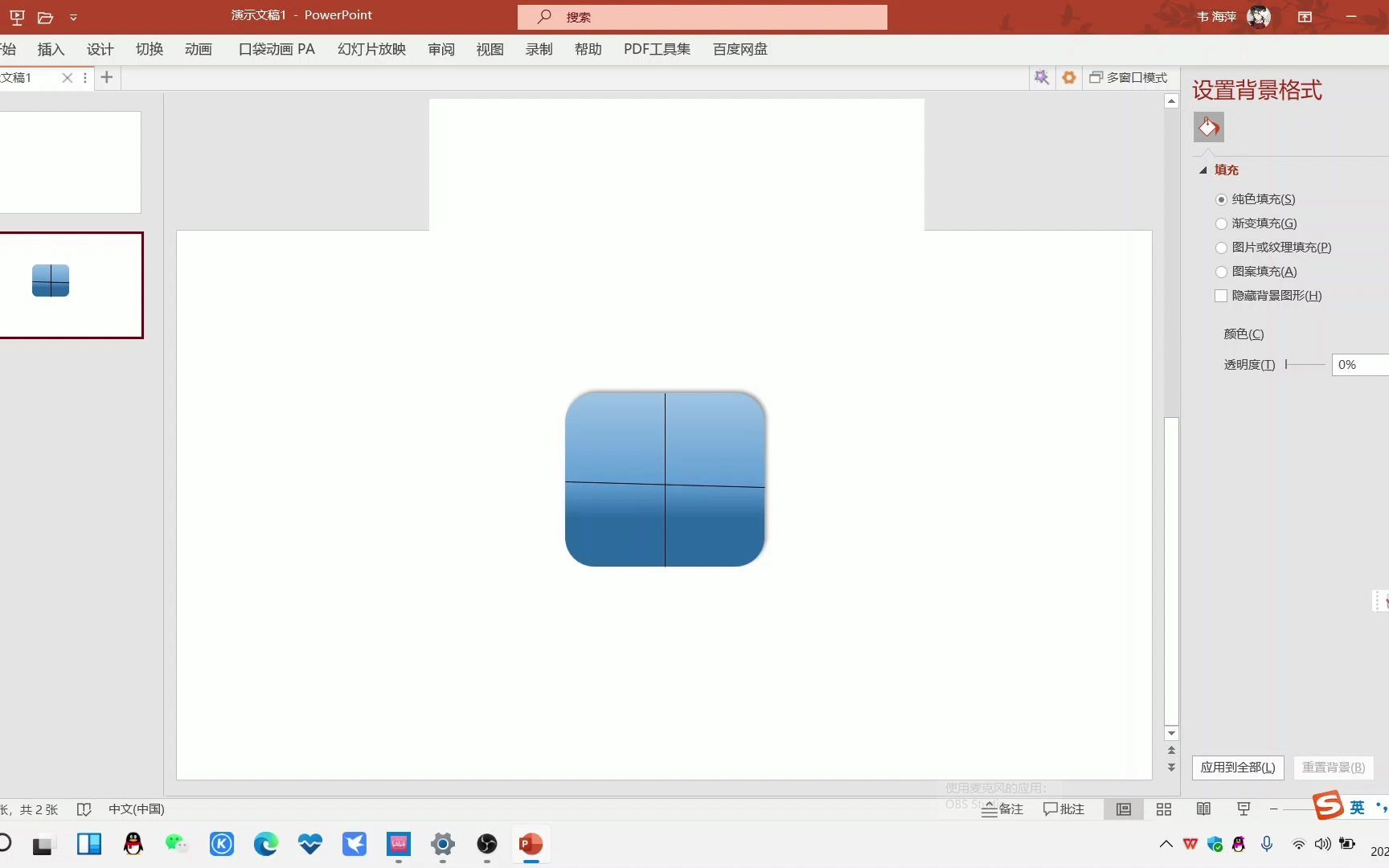Switch to Slide Sorter view in status bar
1389x868 pixels.
[1163, 809]
